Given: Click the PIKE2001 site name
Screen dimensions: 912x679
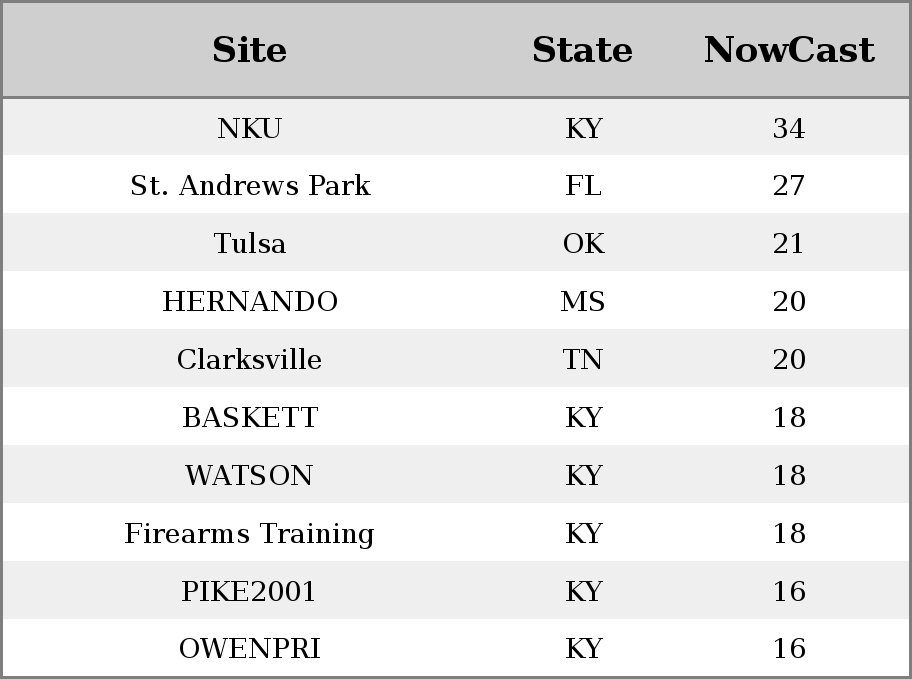Looking at the screenshot, I should tap(249, 591).
